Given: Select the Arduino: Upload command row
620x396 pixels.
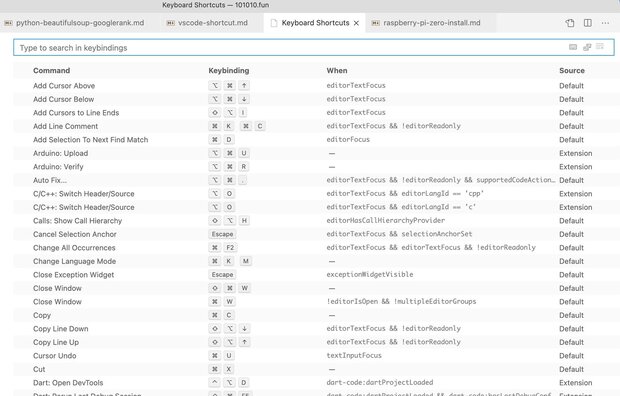Looking at the screenshot, I should 313,153.
